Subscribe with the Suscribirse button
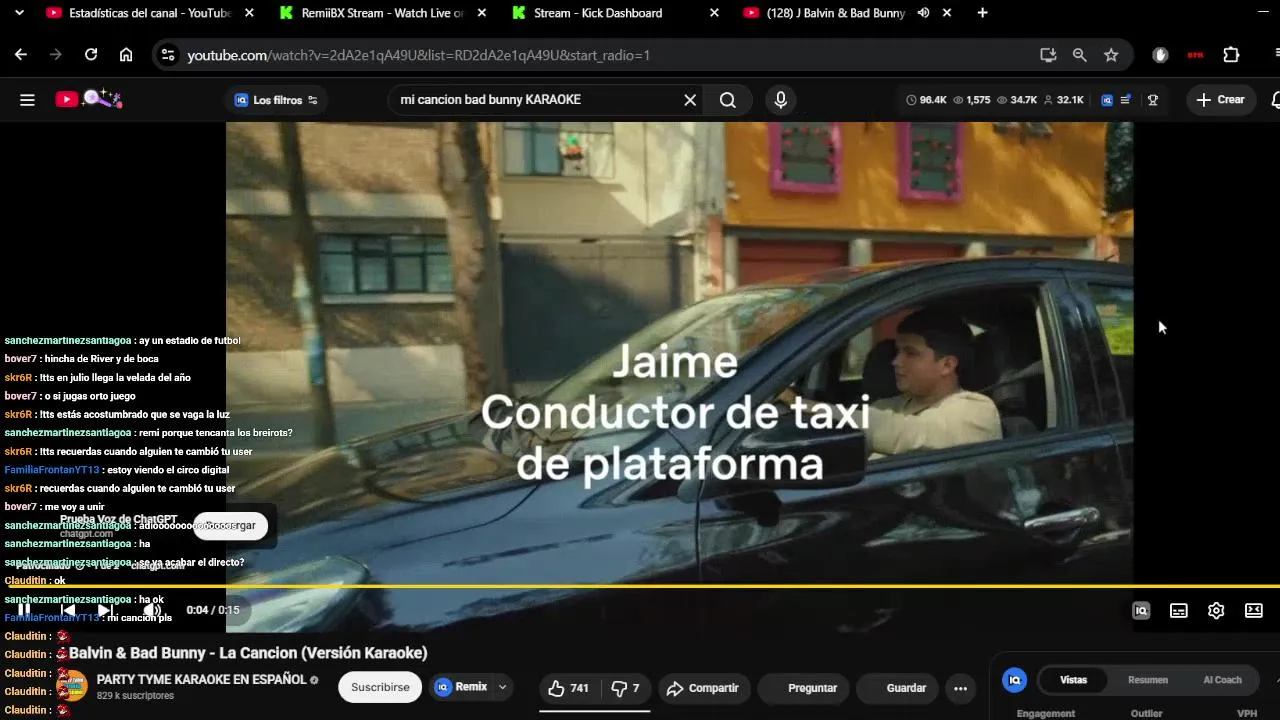The width and height of the screenshot is (1280, 720). pos(380,688)
